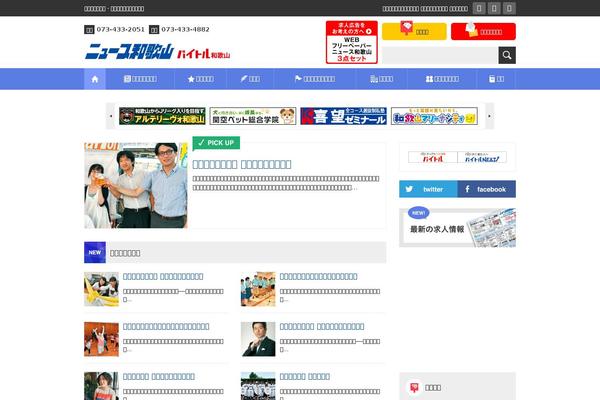This screenshot has width=600, height=400.
Task: Open headline beside the origami crane thumbnail
Action: pos(163,276)
